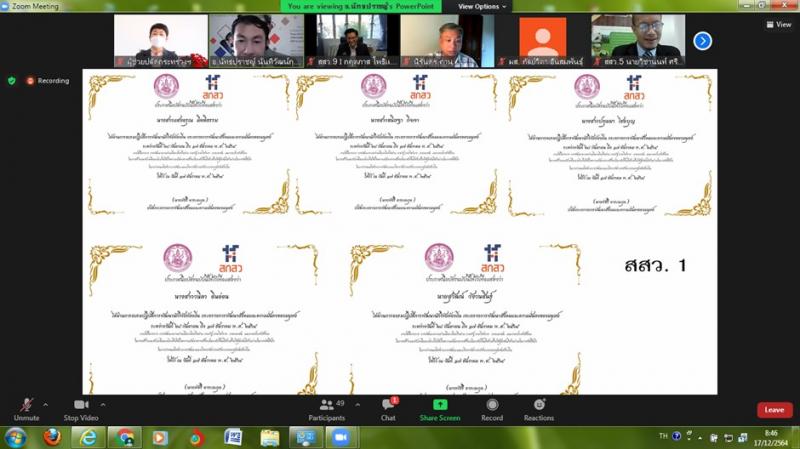
Task: Open Windows Media Player from the taskbar
Action: pos(160,438)
